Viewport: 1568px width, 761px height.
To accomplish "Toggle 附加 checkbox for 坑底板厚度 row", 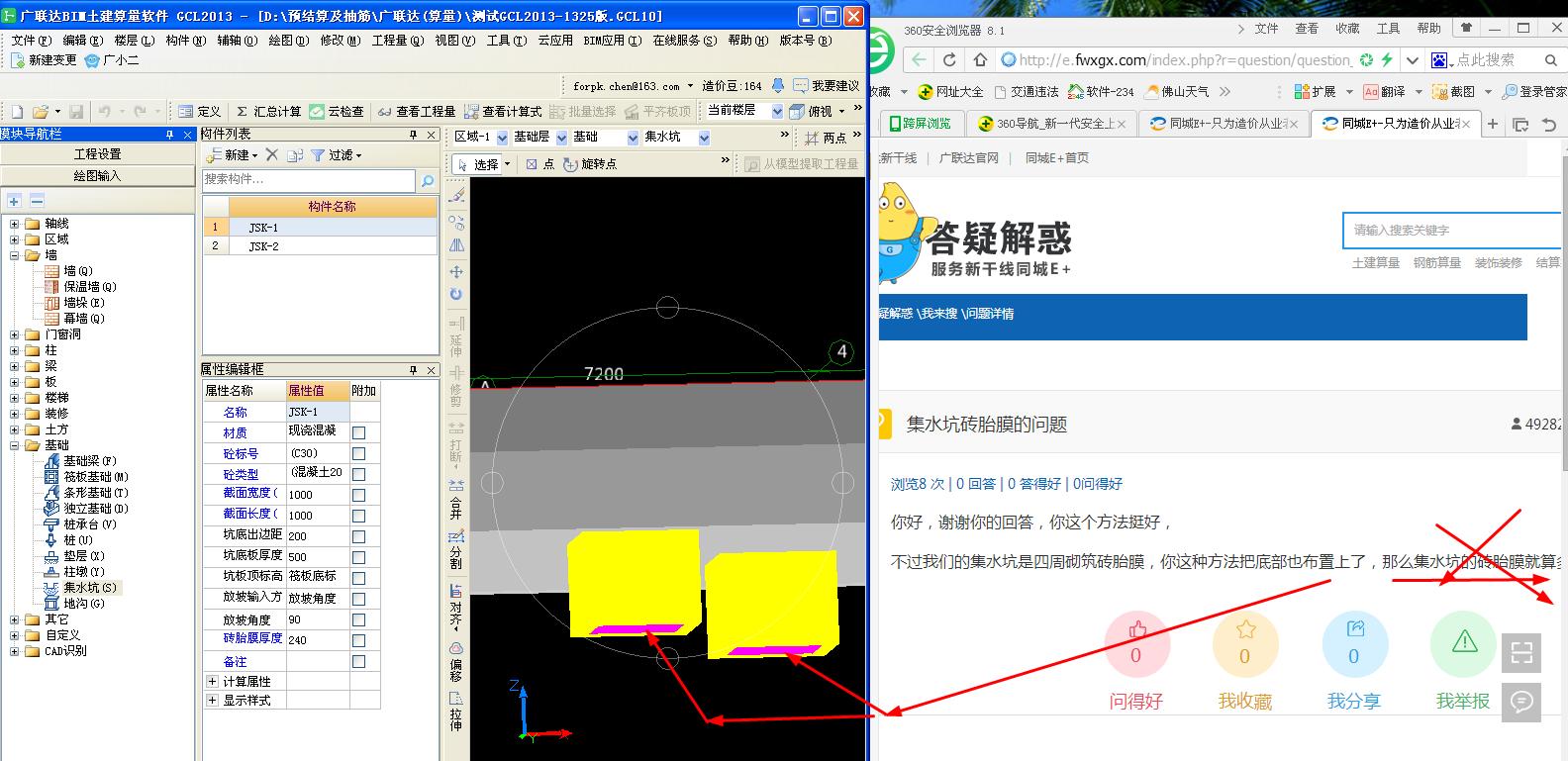I will [358, 557].
